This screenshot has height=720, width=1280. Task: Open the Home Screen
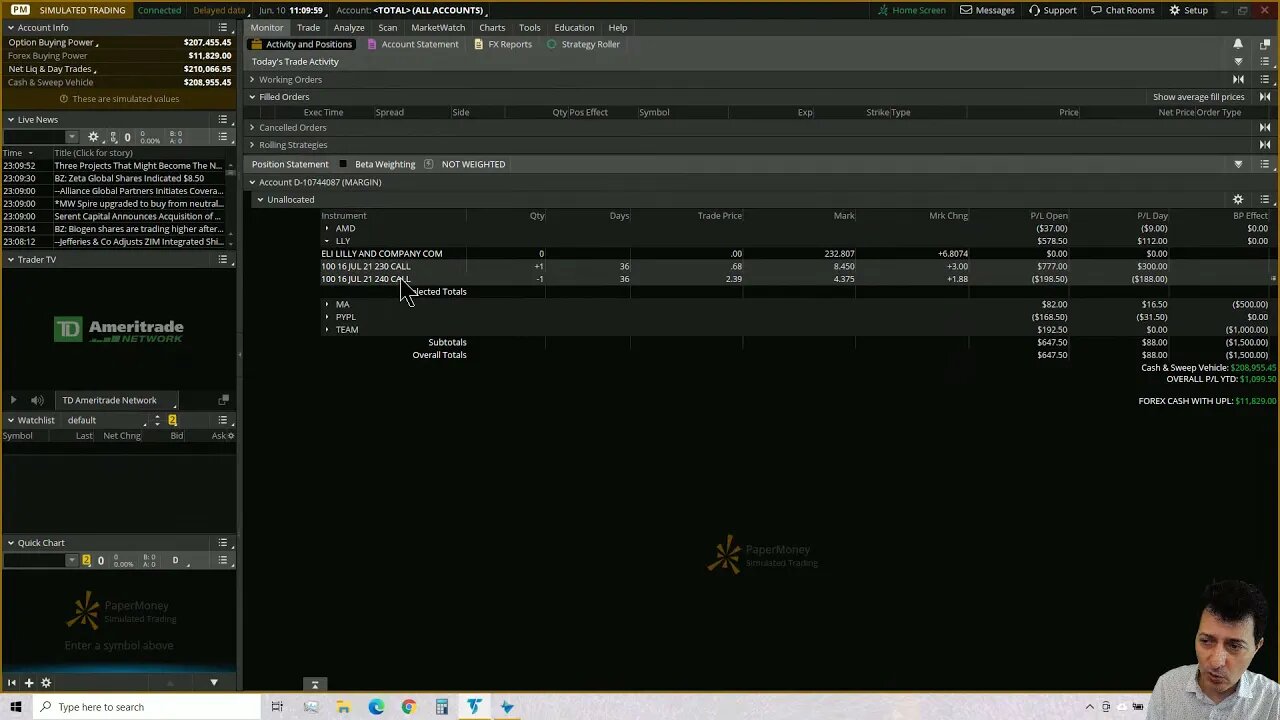911,10
